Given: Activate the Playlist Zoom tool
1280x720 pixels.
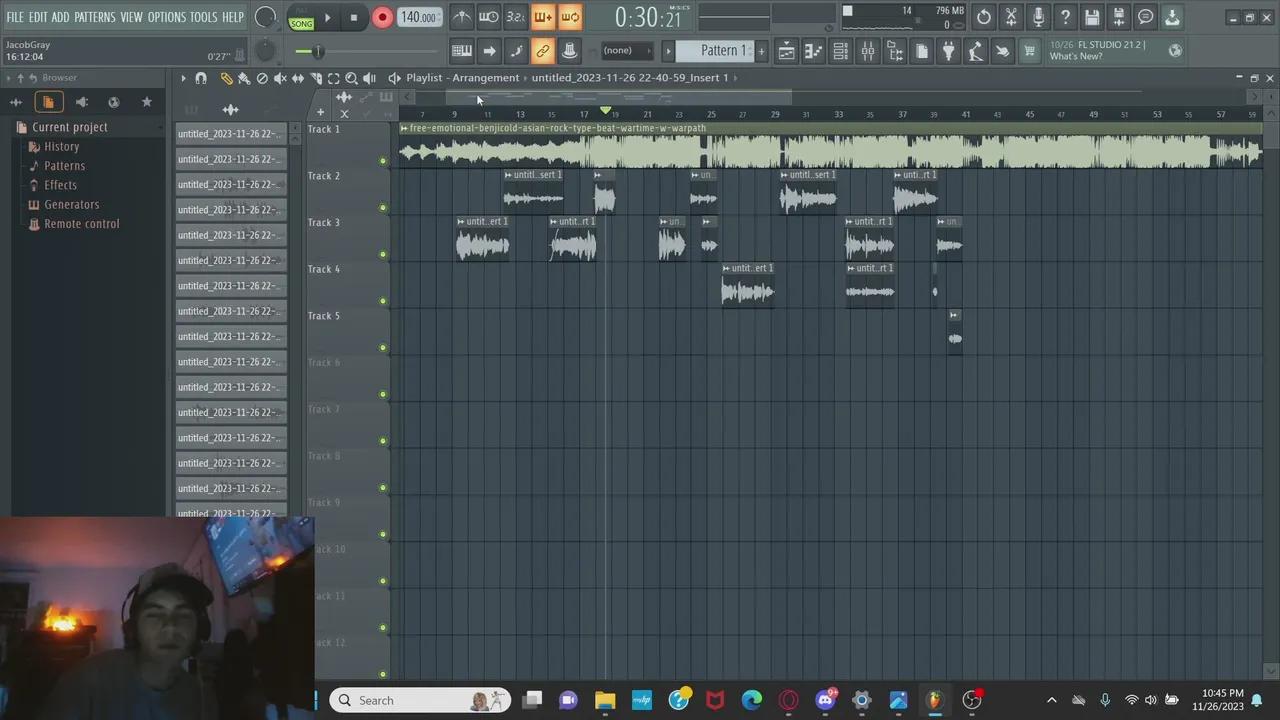Looking at the screenshot, I should pyautogui.click(x=352, y=78).
